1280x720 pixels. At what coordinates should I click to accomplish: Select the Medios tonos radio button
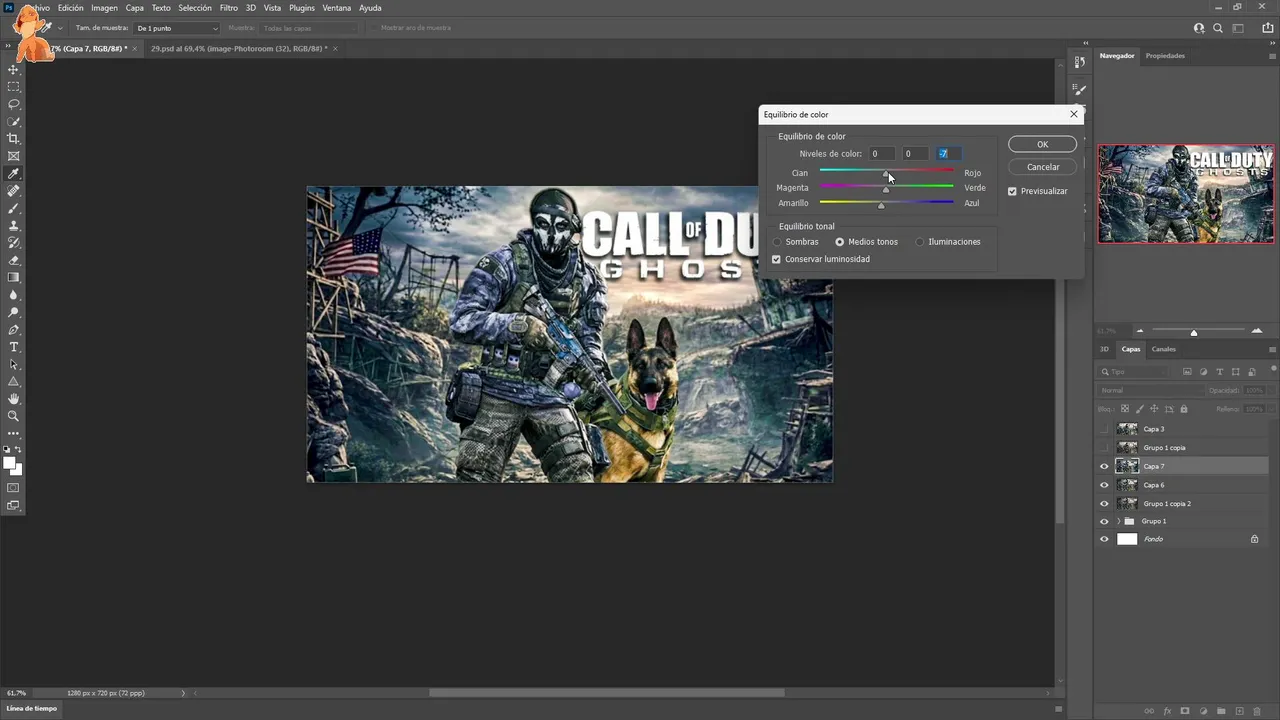pos(840,242)
